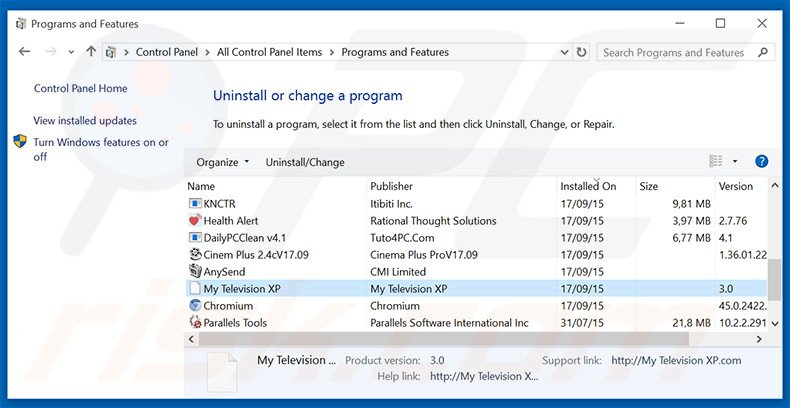790x408 pixels.
Task: Open View installed updates link
Action: point(85,121)
